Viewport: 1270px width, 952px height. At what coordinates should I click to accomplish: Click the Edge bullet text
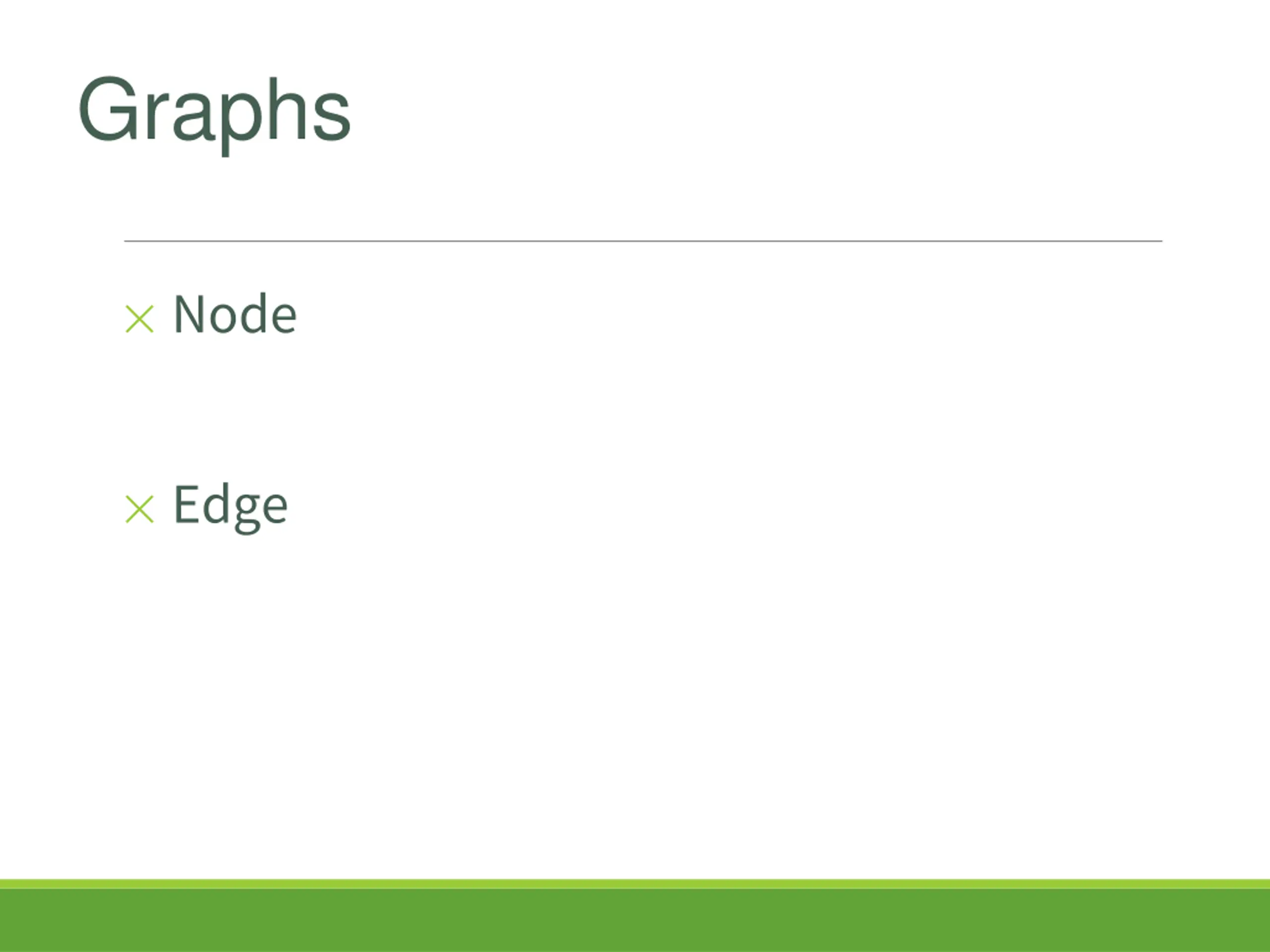click(x=231, y=508)
